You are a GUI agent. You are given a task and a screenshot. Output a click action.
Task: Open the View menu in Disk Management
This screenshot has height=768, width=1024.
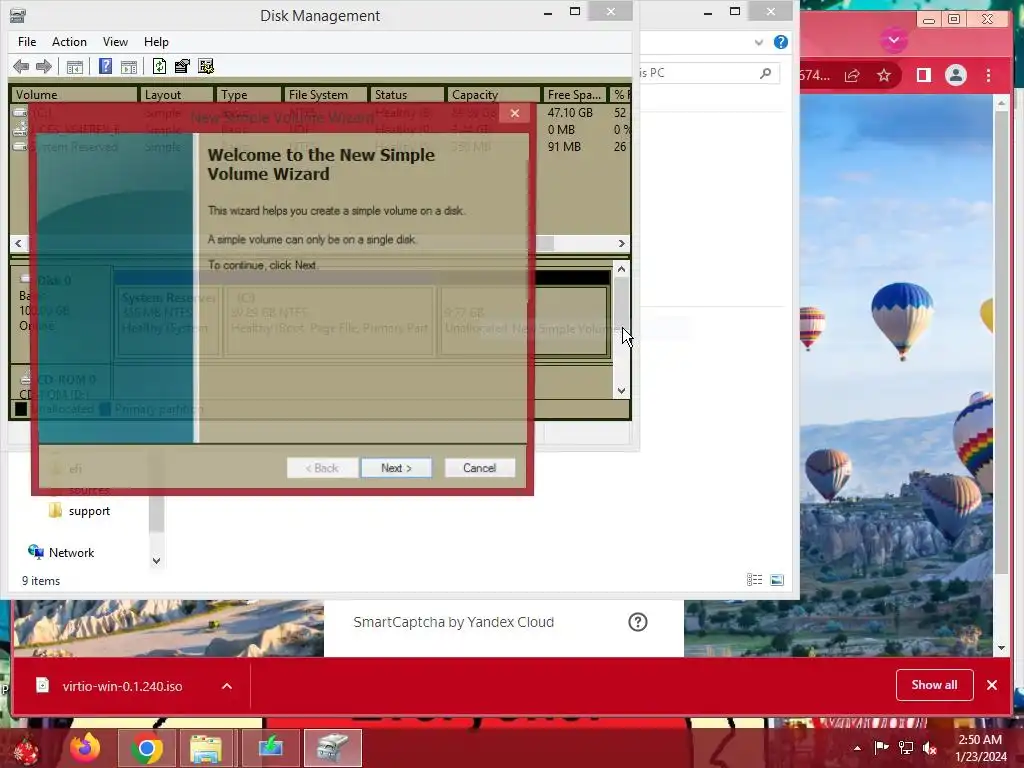pos(115,42)
